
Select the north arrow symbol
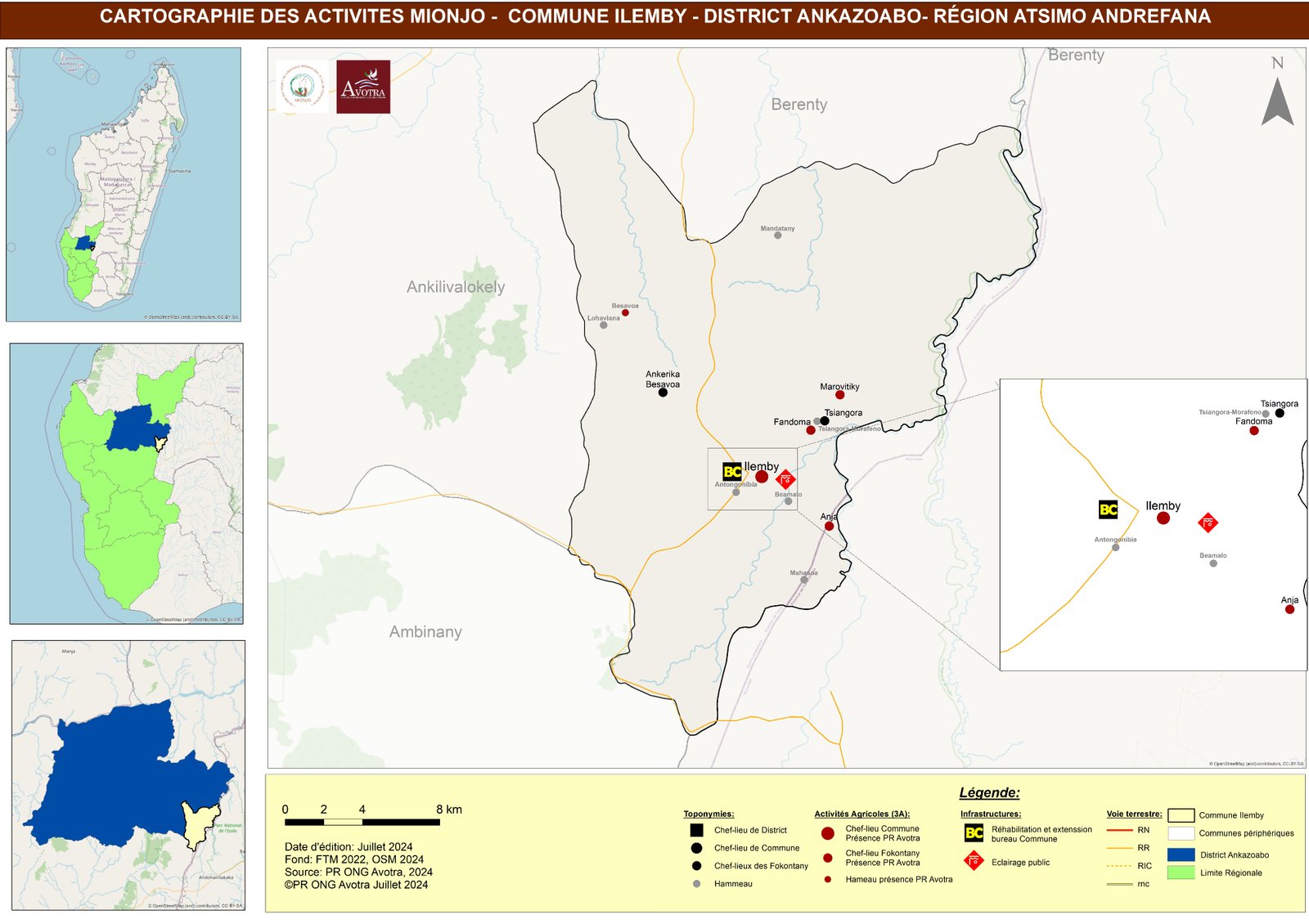click(x=1277, y=101)
